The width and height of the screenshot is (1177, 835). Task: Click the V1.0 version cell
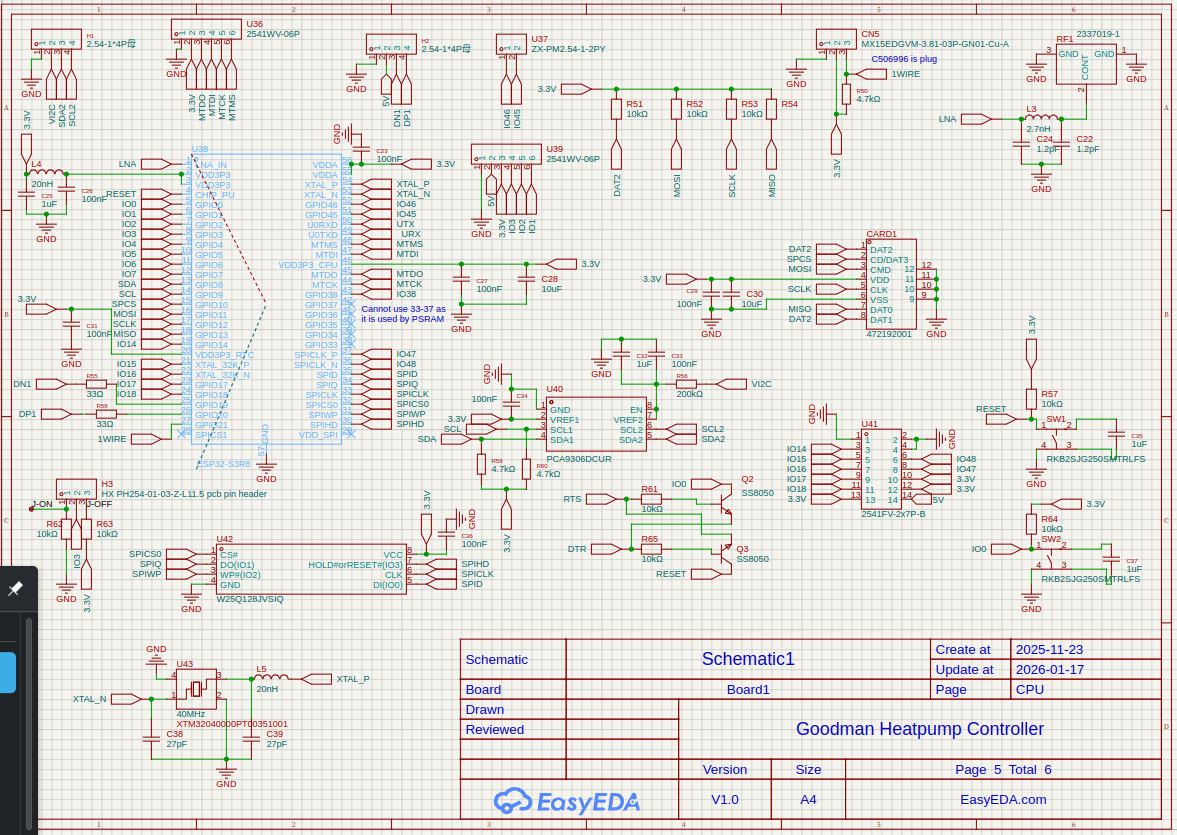coord(724,799)
